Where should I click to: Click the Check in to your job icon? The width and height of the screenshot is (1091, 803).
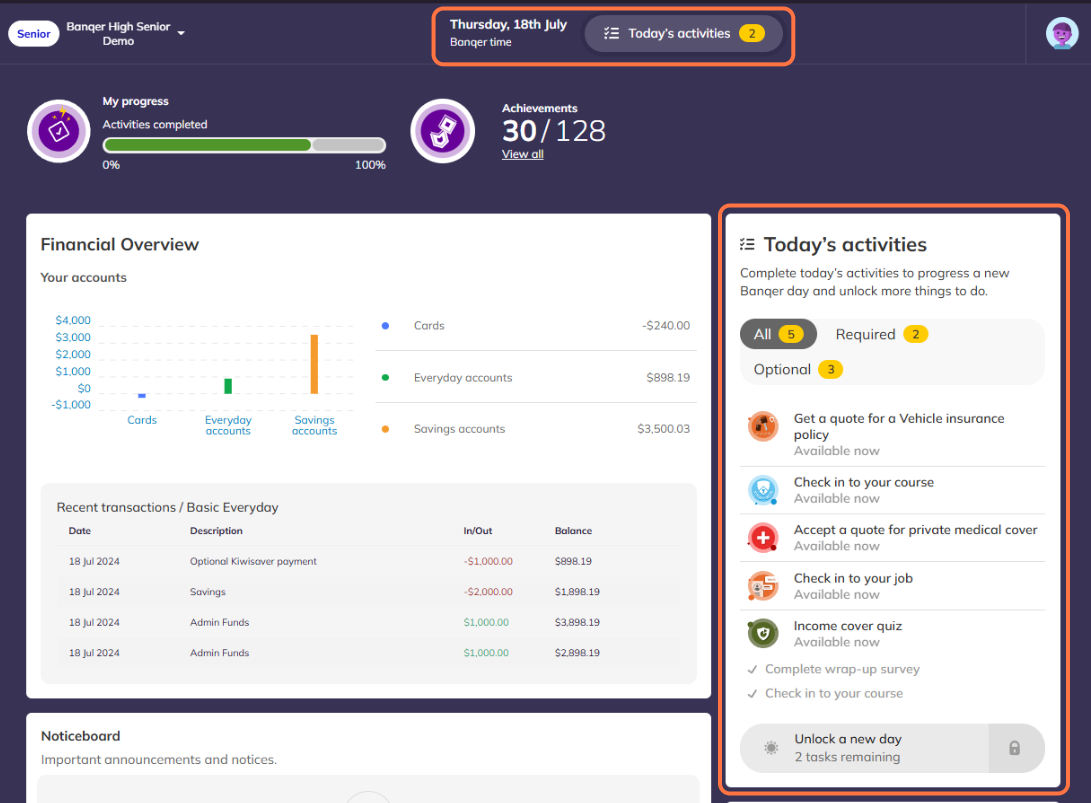pyautogui.click(x=763, y=586)
